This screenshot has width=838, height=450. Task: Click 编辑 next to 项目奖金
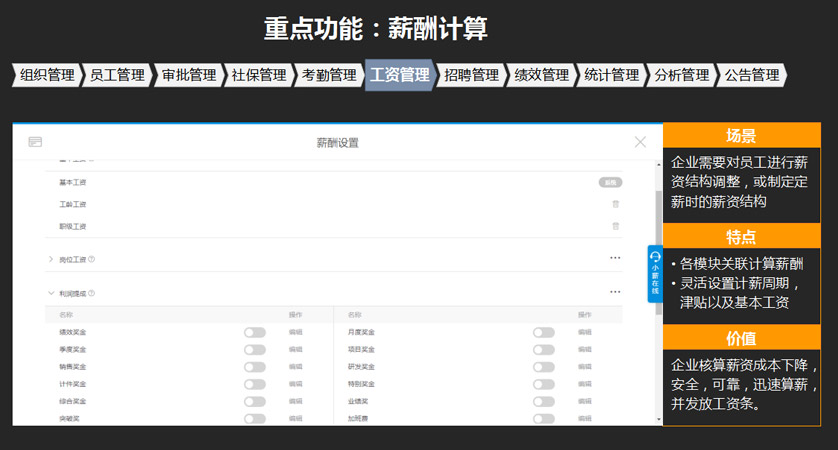tap(585, 349)
